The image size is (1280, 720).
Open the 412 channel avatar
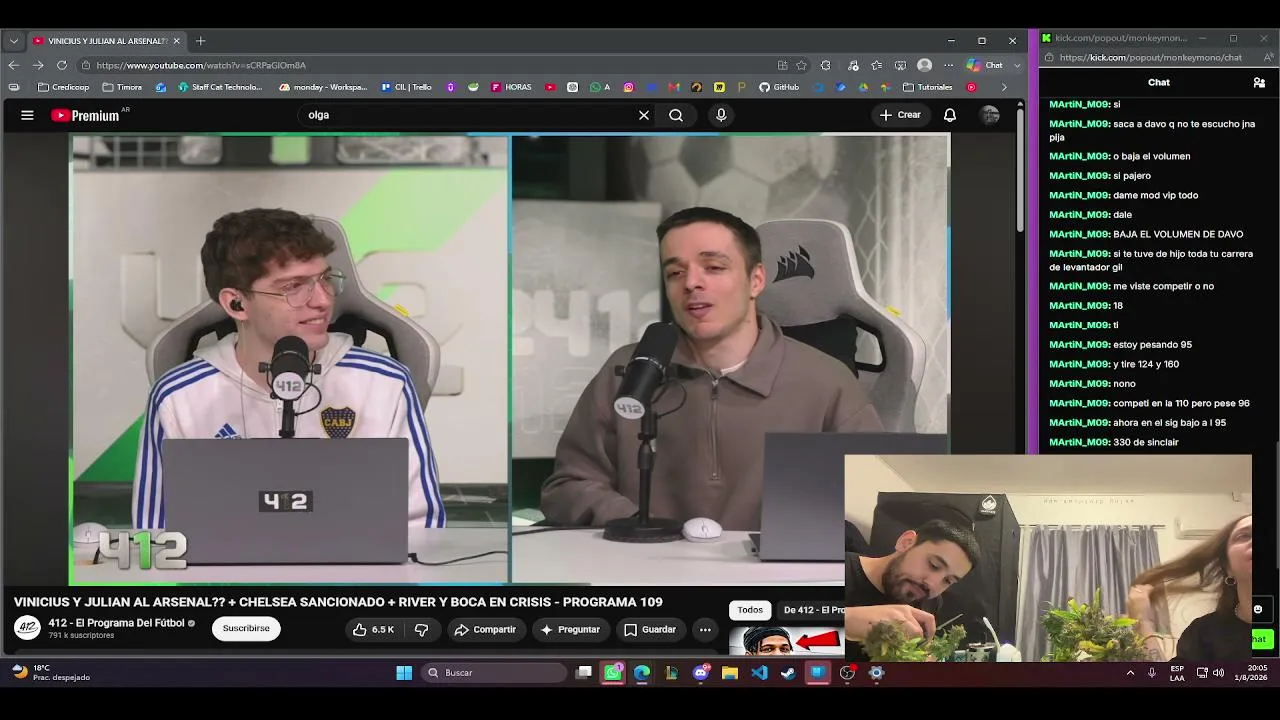27,628
